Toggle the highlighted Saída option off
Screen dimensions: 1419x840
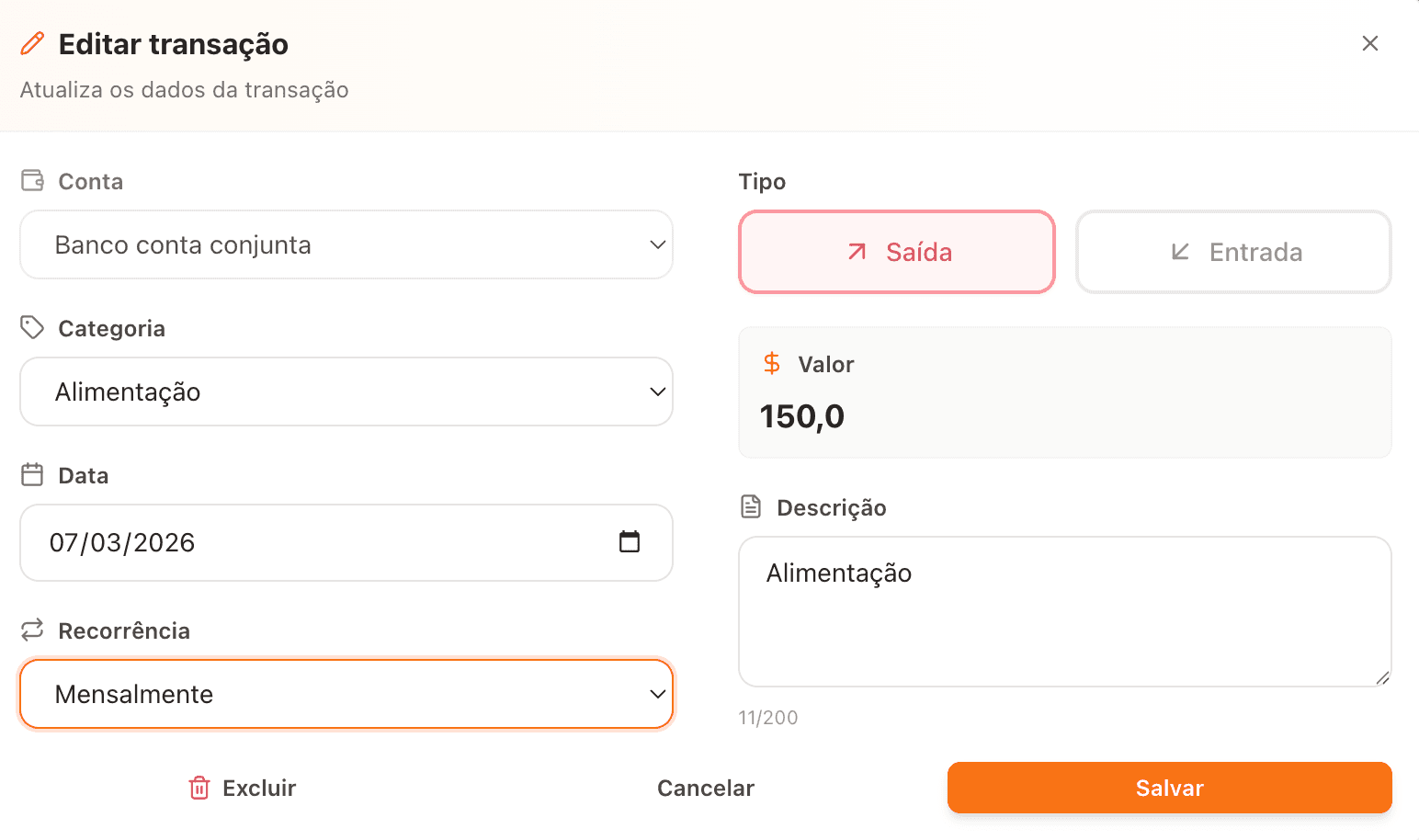(x=896, y=252)
